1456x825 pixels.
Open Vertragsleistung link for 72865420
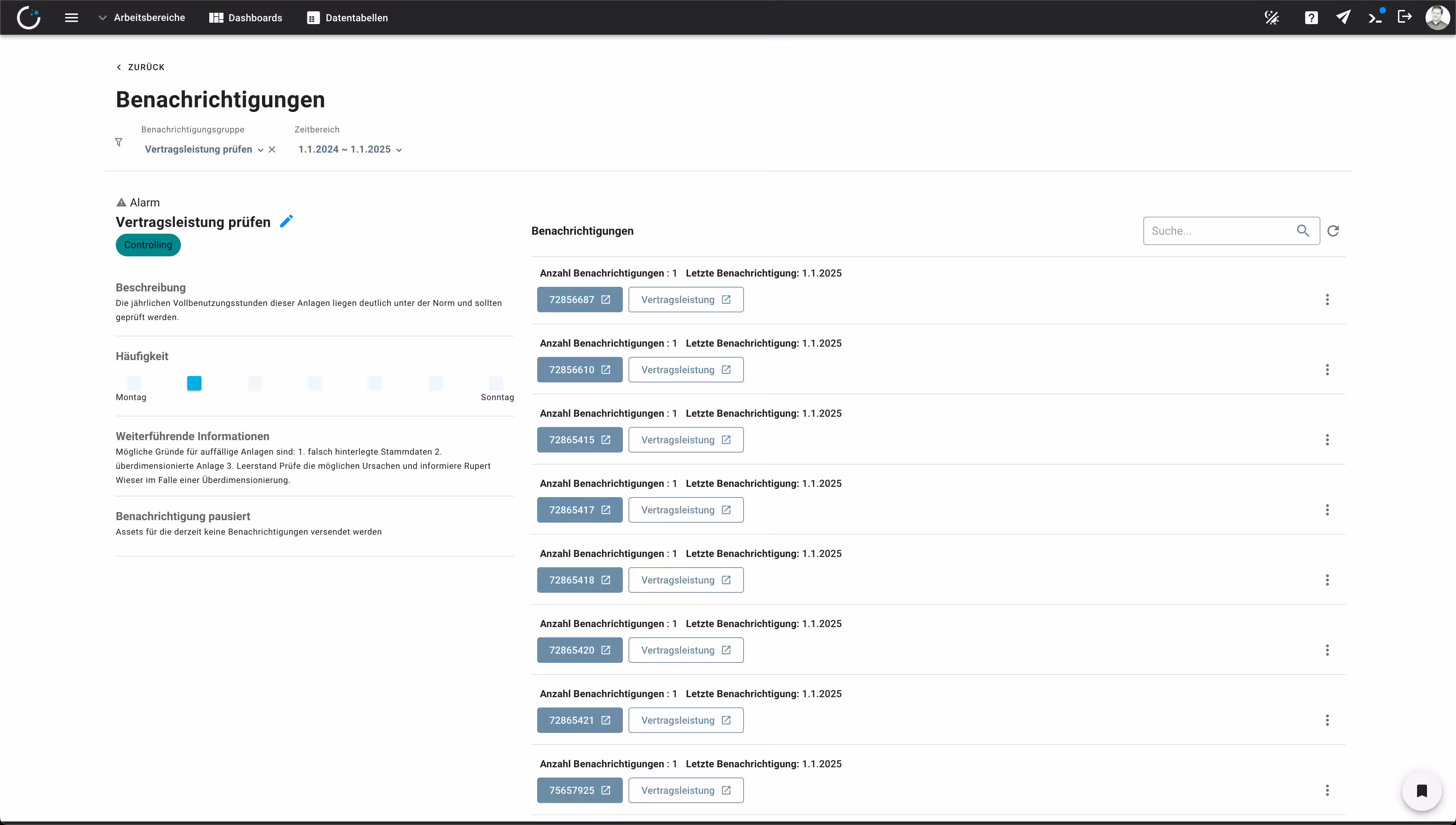[686, 650]
